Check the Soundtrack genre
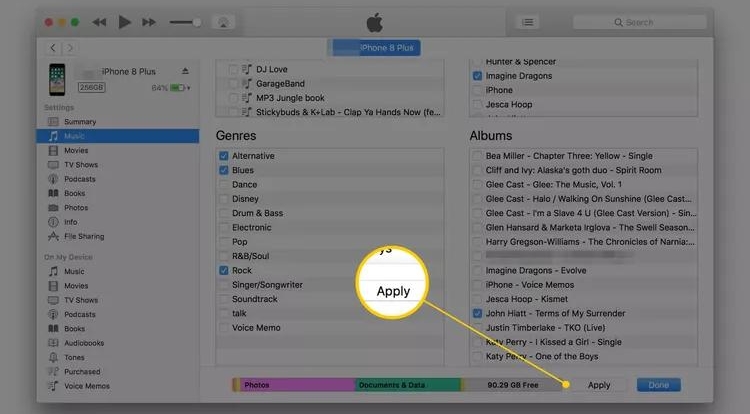The width and height of the screenshot is (750, 414). [x=223, y=299]
